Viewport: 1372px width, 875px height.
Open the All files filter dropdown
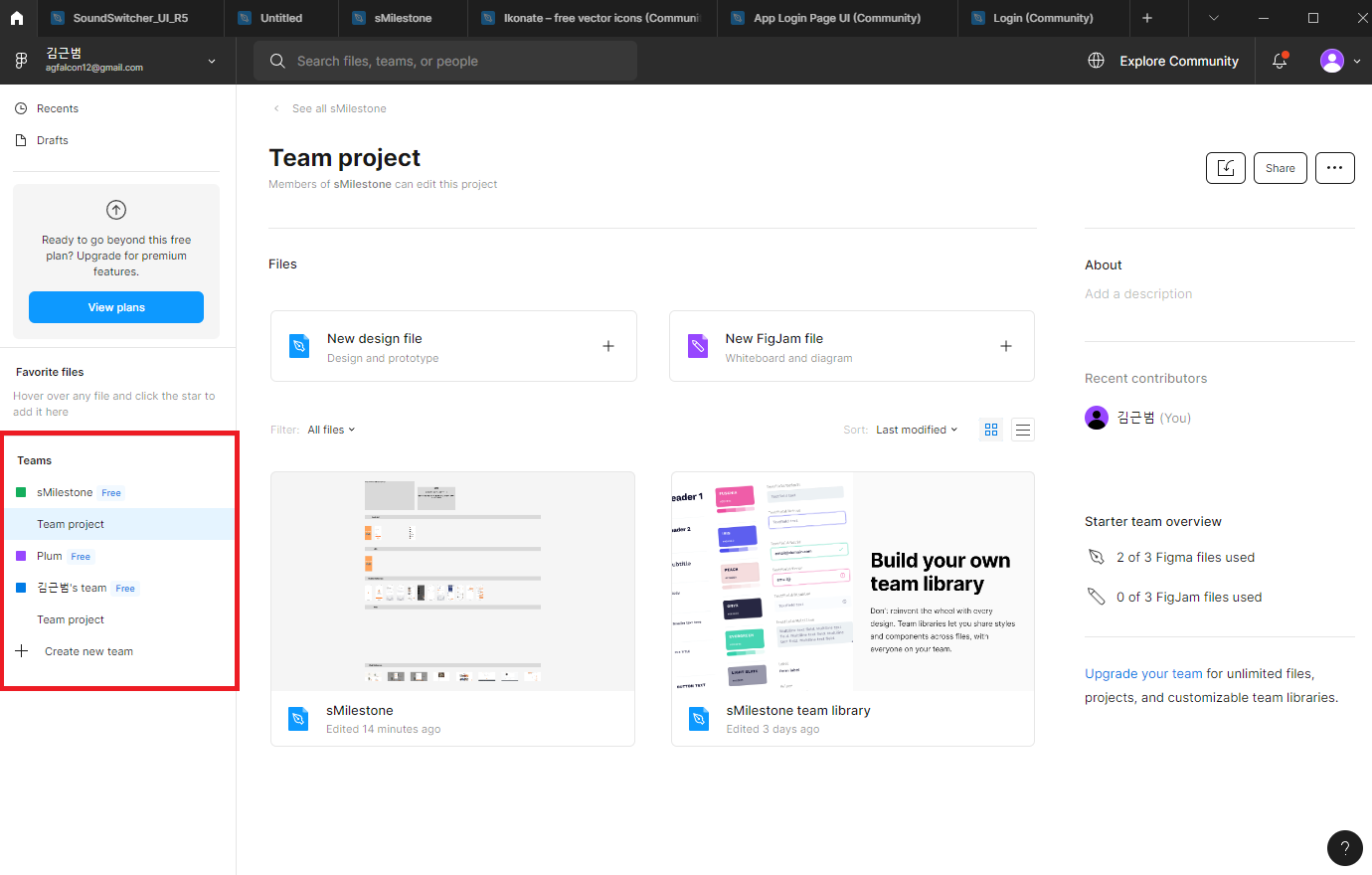331,430
